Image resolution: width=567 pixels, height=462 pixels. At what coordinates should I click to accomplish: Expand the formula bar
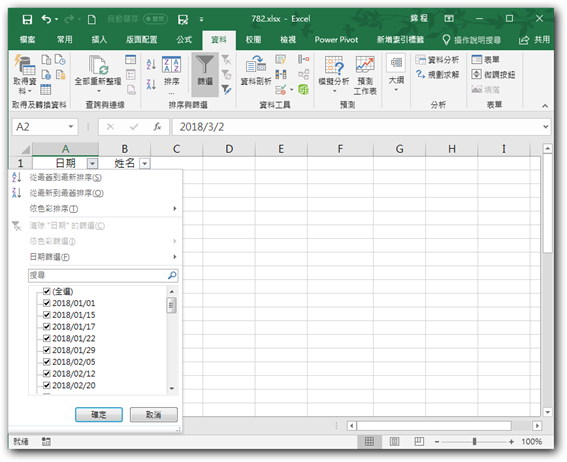coord(545,127)
